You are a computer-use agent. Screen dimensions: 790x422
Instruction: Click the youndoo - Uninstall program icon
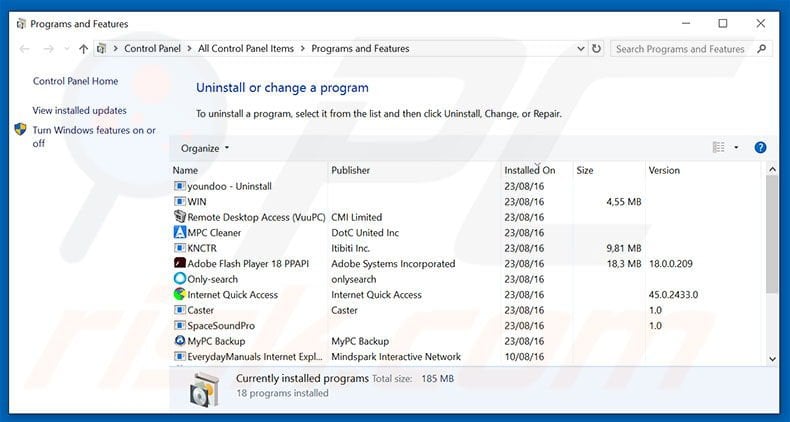(x=179, y=186)
